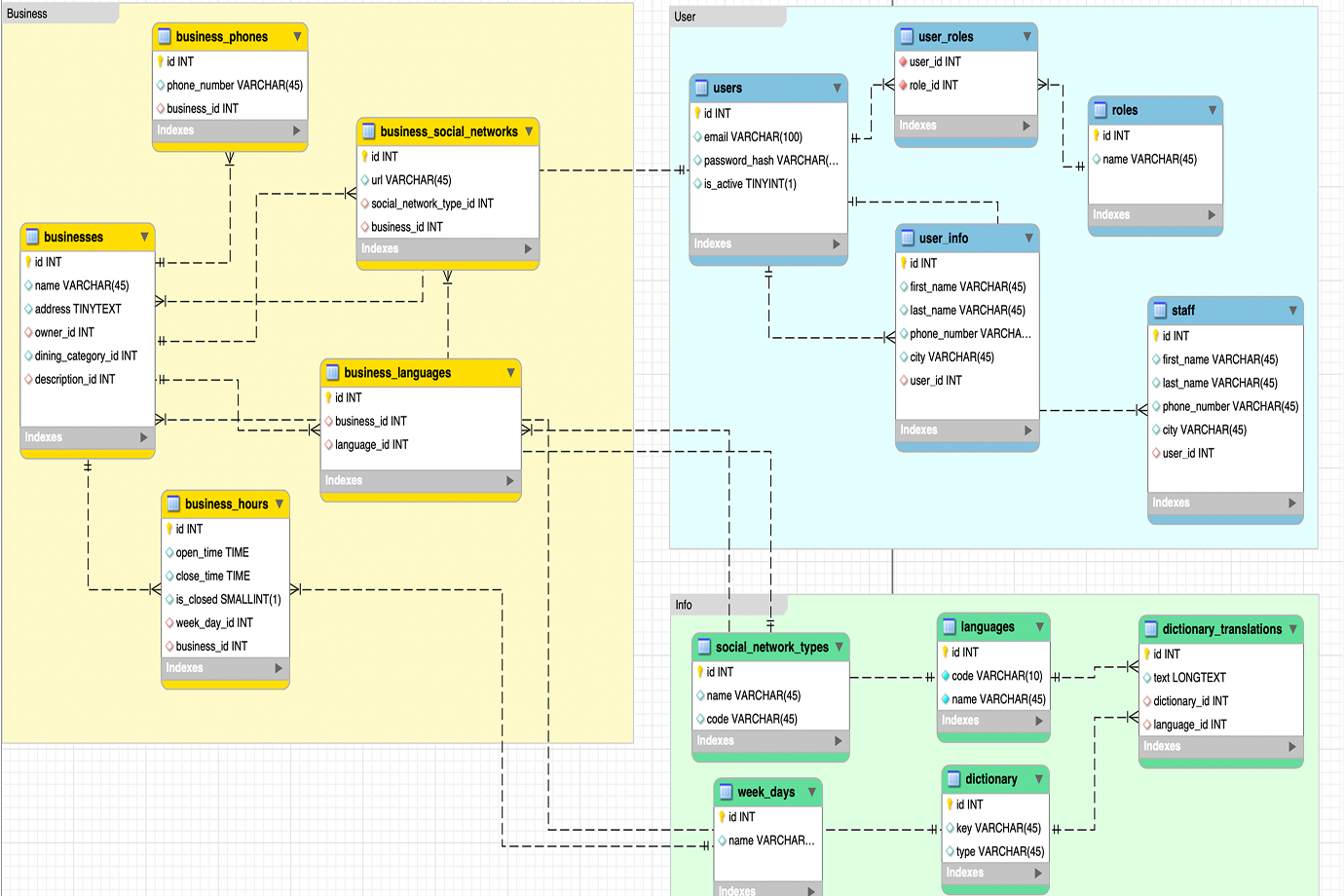Click diamond icon of languages code column
This screenshot has height=896, width=1344.
tap(945, 676)
